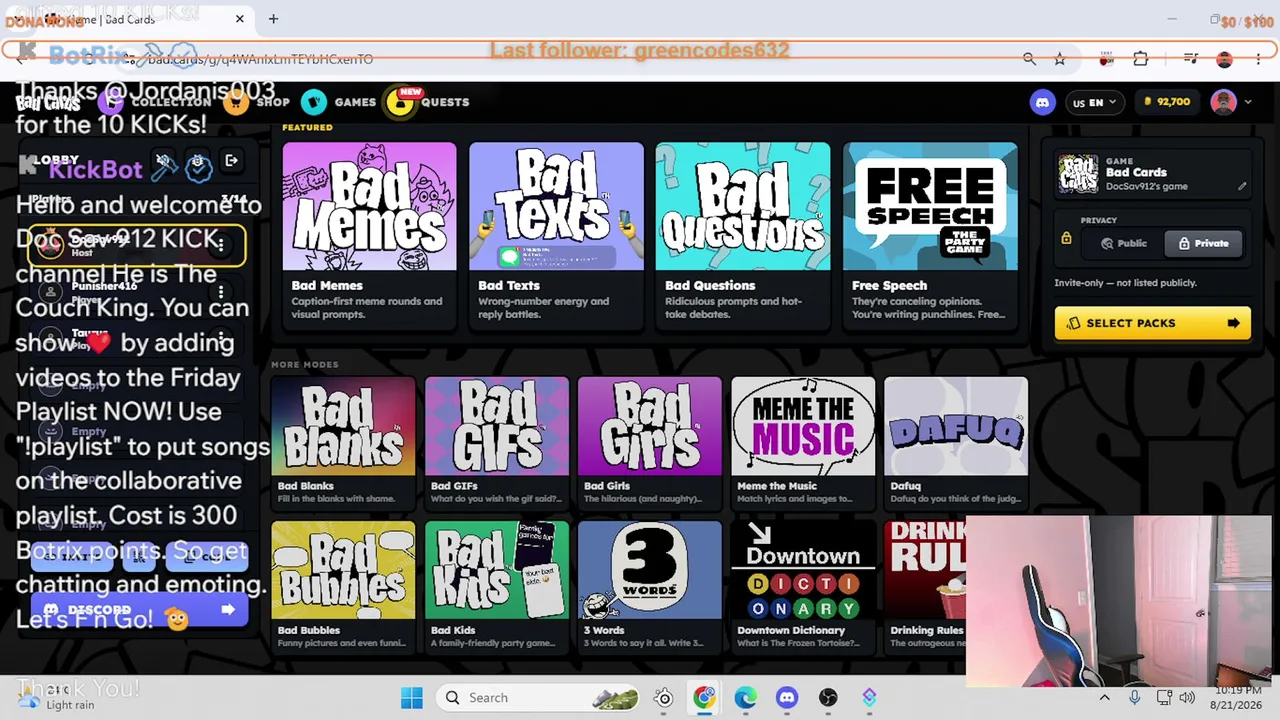Open the Collection nav item
Viewport: 1280px width, 720px height.
[156, 102]
